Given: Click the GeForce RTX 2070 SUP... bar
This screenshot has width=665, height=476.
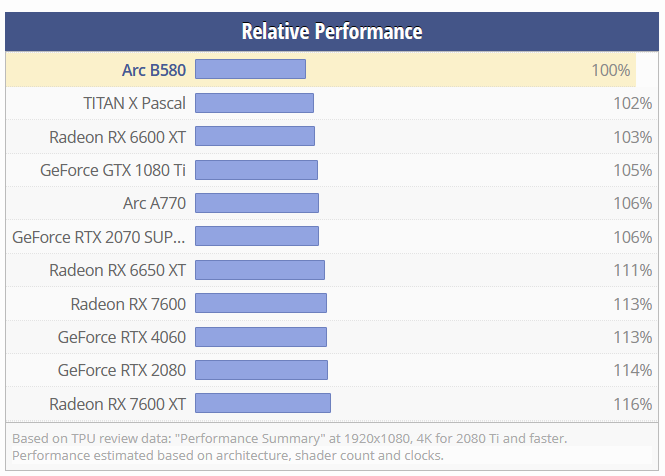Looking at the screenshot, I should coord(257,236).
